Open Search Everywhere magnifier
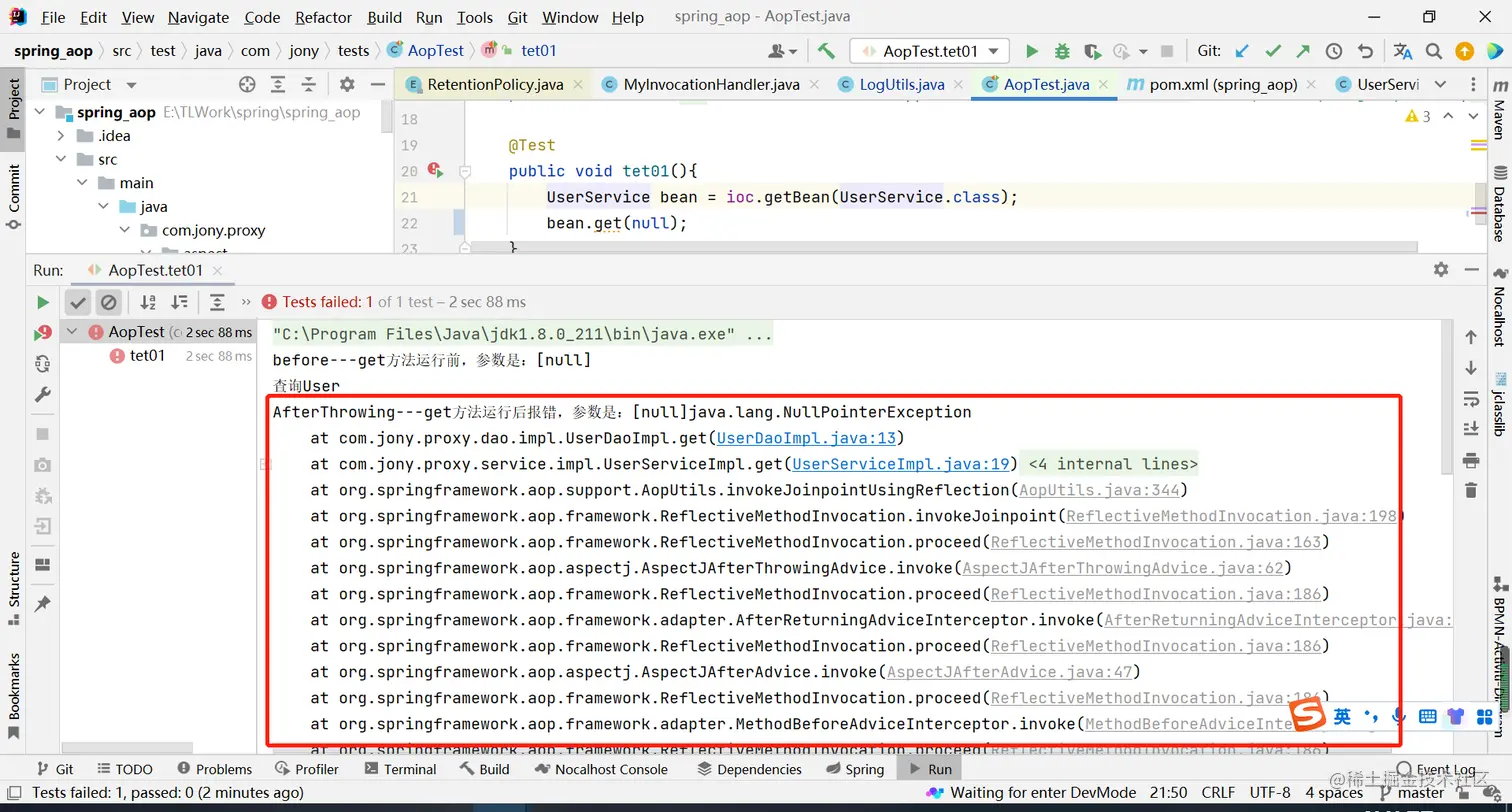The height and width of the screenshot is (812, 1512). coord(1433,51)
